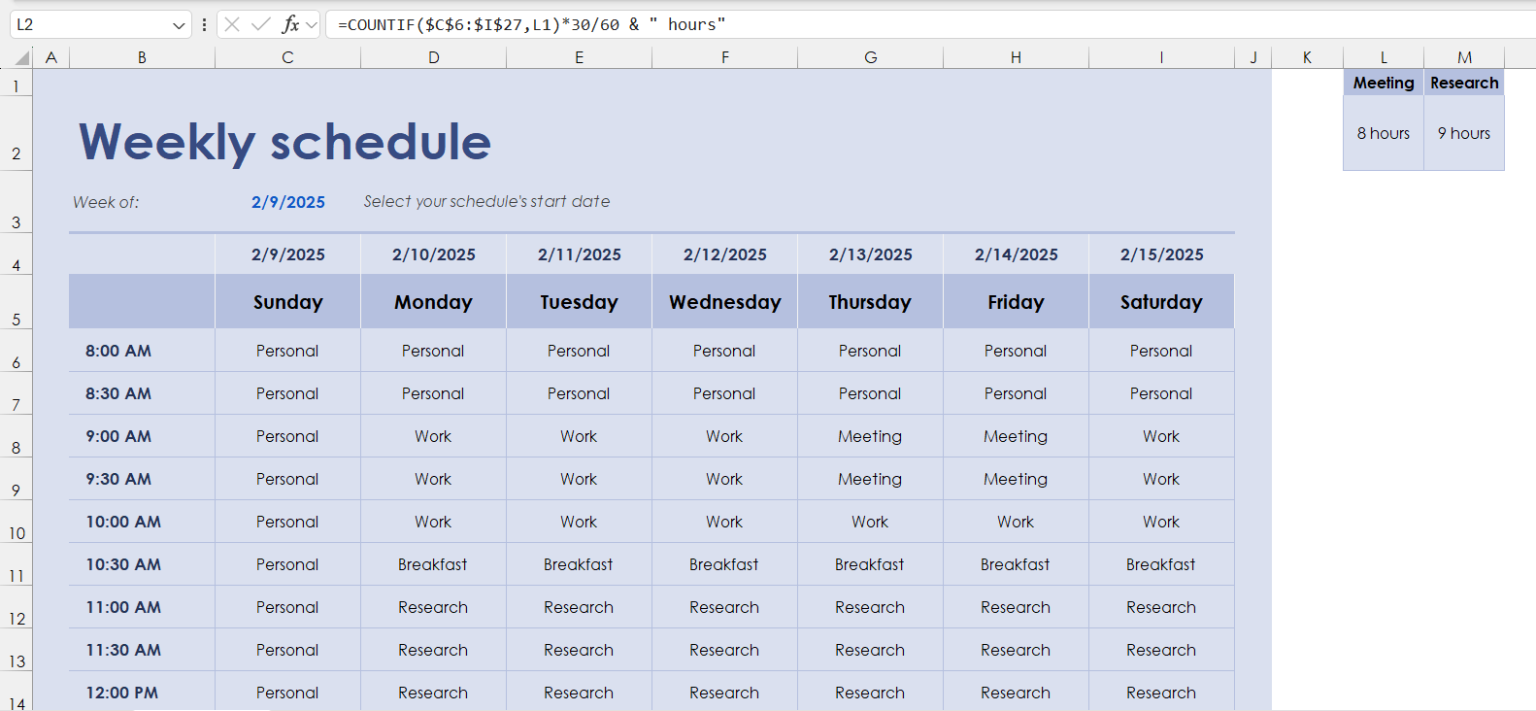Viewport: 1536px width, 711px height.
Task: Select the Research header cell in column M
Action: click(1464, 82)
